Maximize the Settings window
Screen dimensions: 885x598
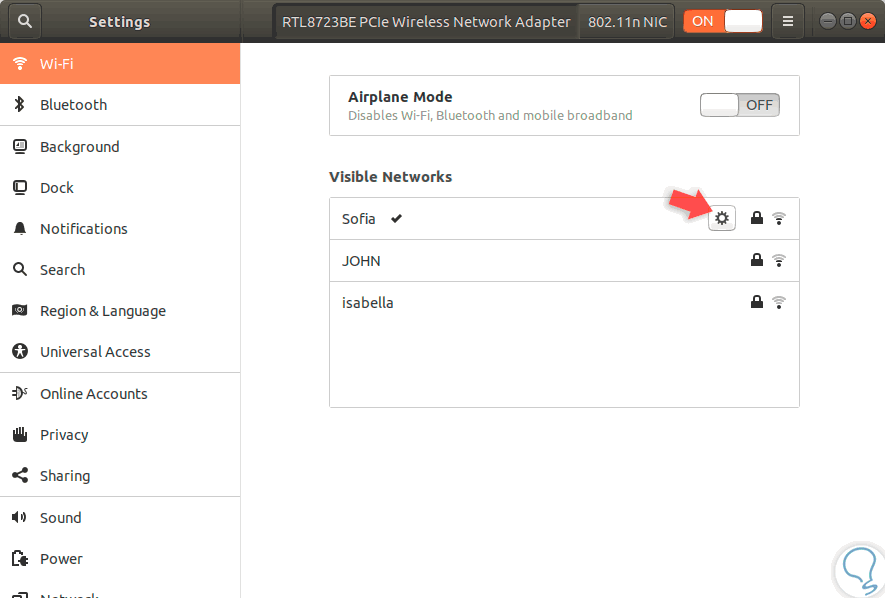coord(848,21)
